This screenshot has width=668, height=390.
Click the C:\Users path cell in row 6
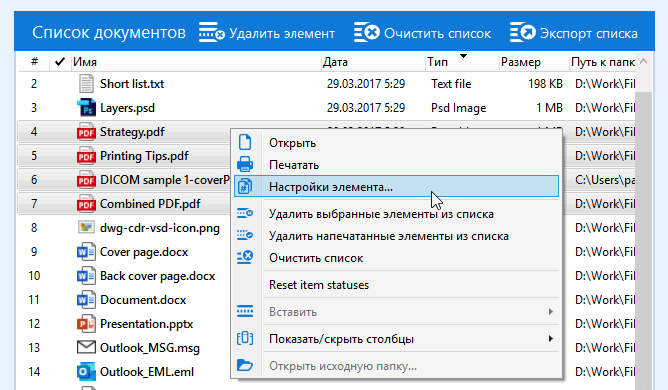coord(605,180)
